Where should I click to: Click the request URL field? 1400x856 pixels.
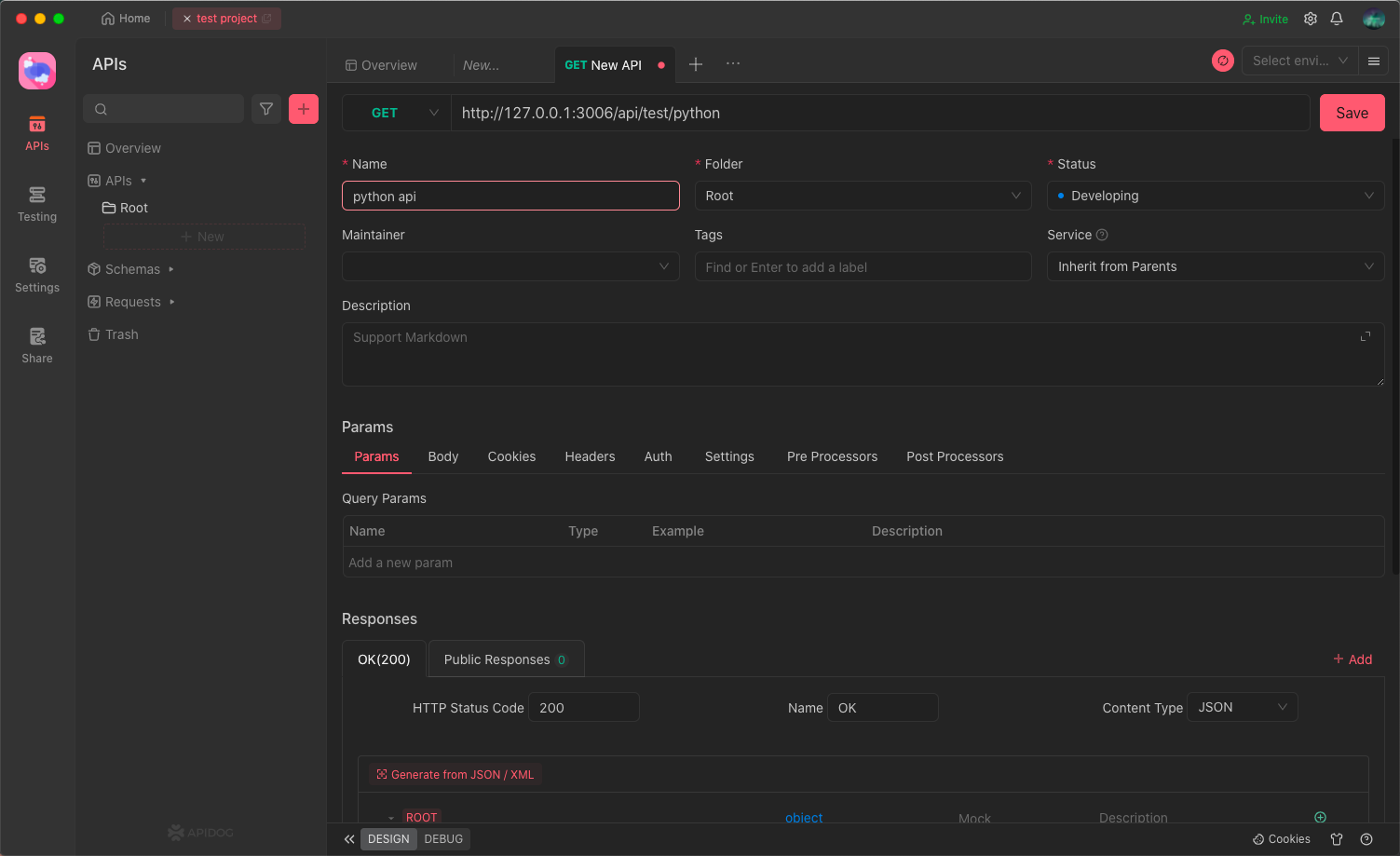point(880,113)
